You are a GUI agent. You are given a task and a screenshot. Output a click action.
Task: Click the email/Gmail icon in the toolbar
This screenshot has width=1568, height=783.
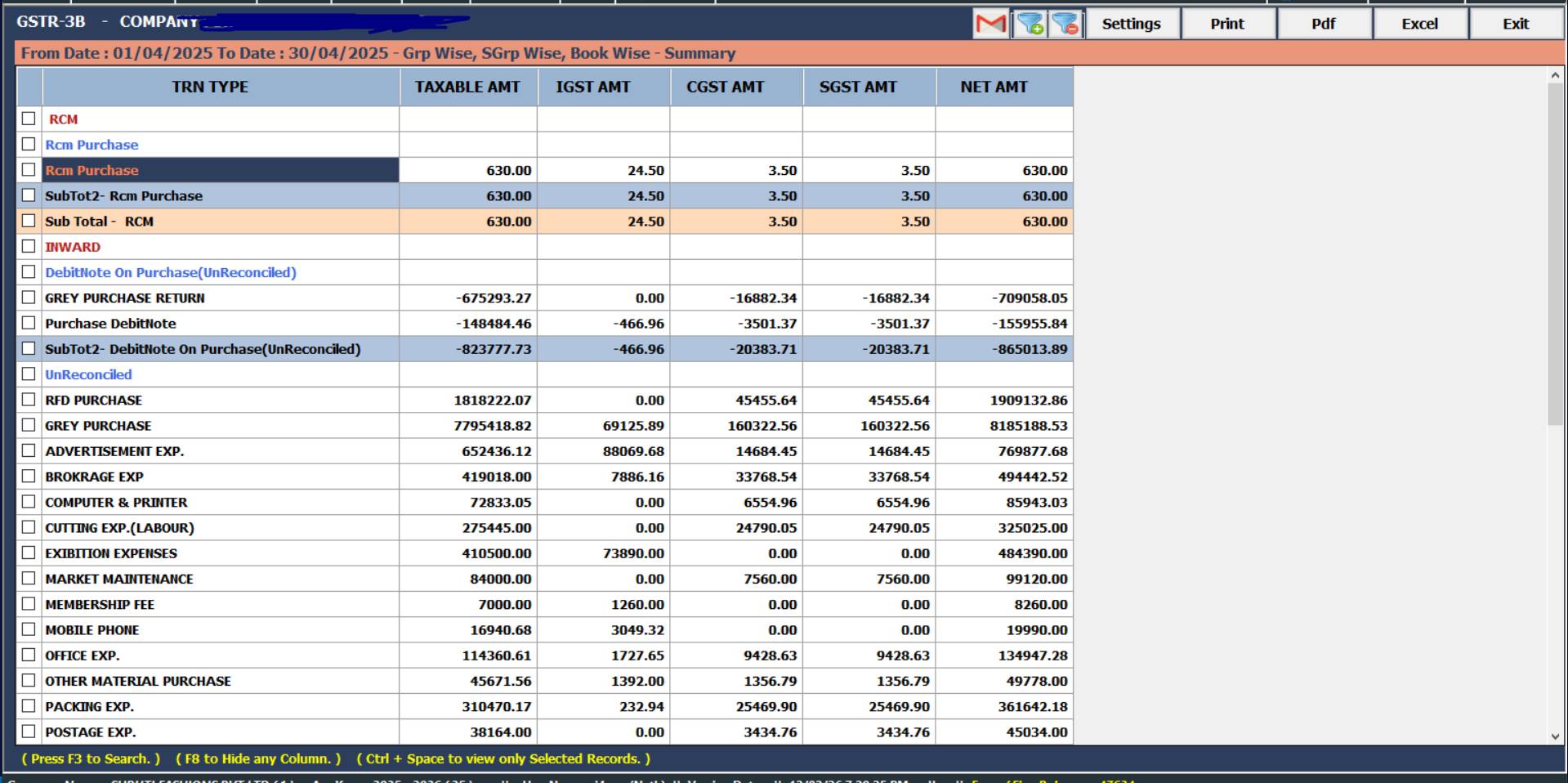coord(989,23)
